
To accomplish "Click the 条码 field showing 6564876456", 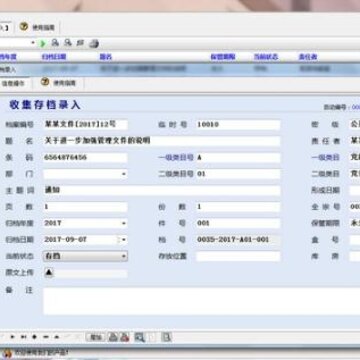I will click(x=85, y=158).
